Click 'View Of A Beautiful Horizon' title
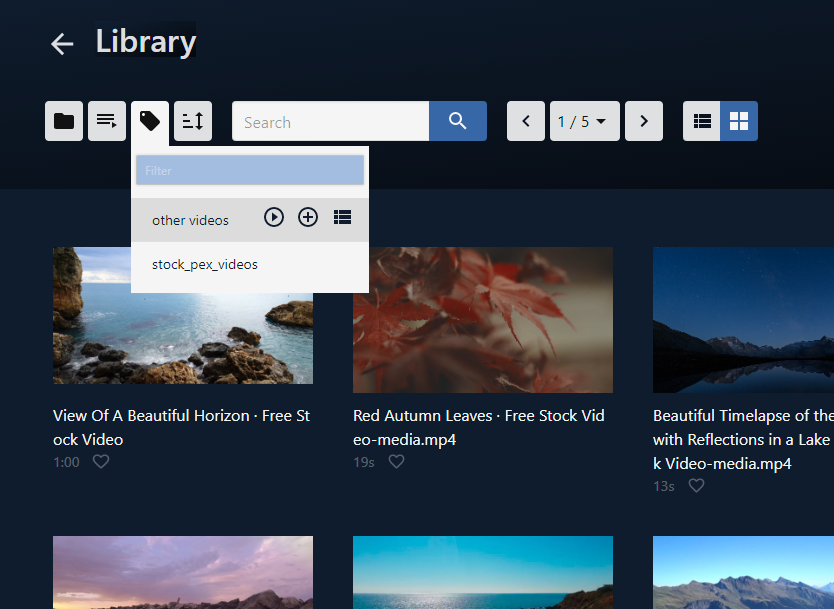Screen dimensions: 834x609 tap(181, 428)
